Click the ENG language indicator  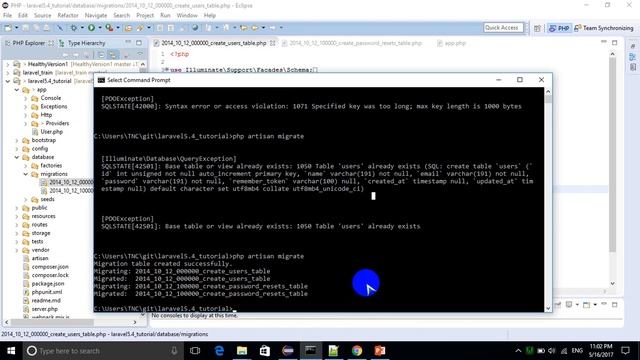[x=577, y=351]
